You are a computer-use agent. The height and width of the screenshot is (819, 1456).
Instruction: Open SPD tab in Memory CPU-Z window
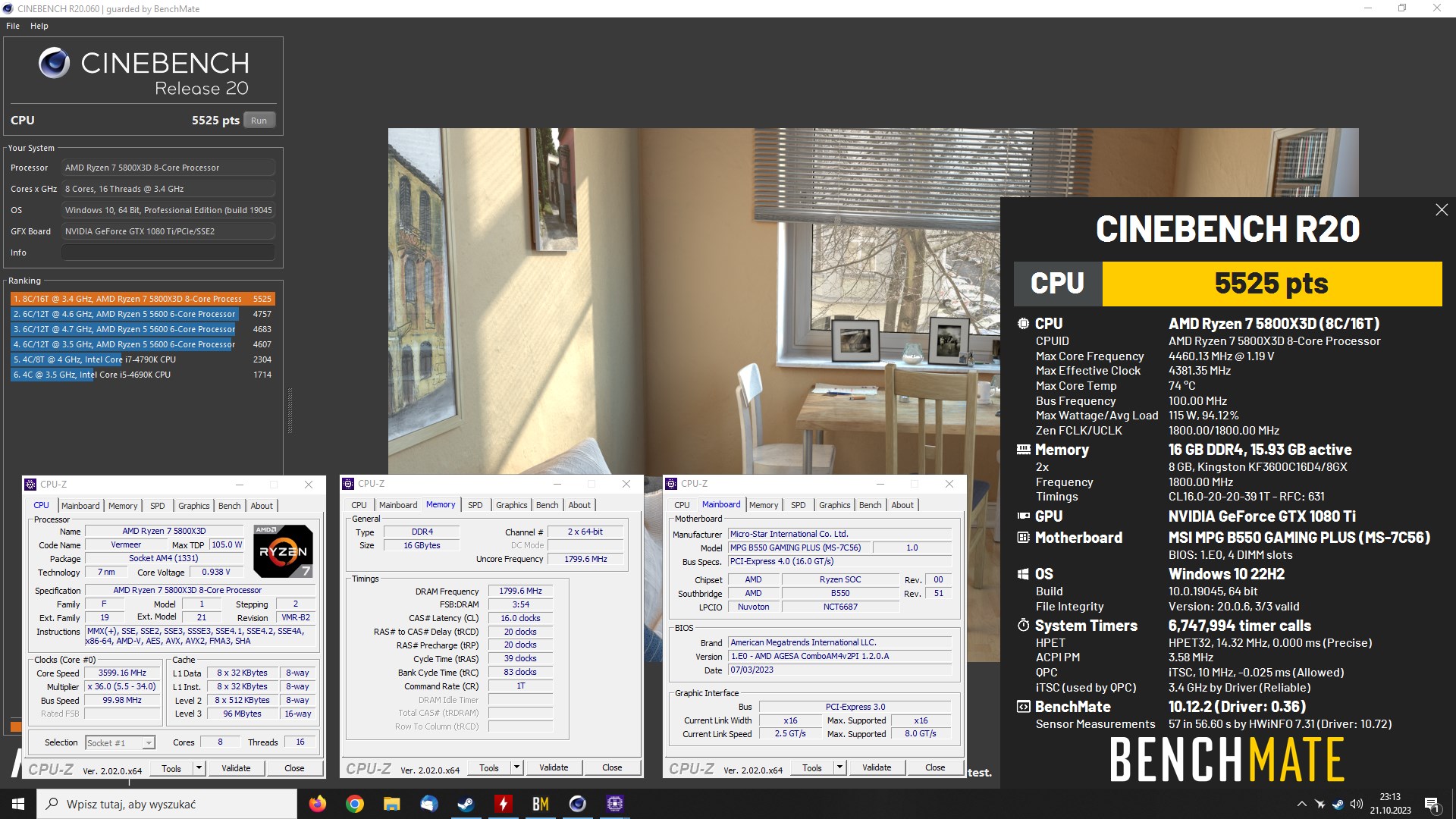(x=475, y=505)
